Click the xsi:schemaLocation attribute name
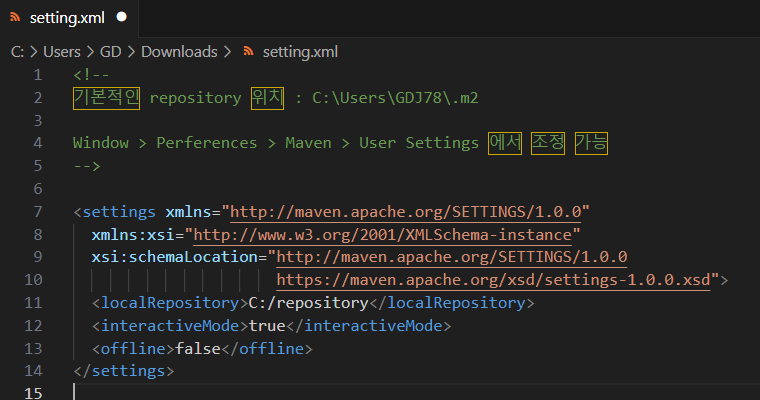760x400 pixels. (x=174, y=256)
